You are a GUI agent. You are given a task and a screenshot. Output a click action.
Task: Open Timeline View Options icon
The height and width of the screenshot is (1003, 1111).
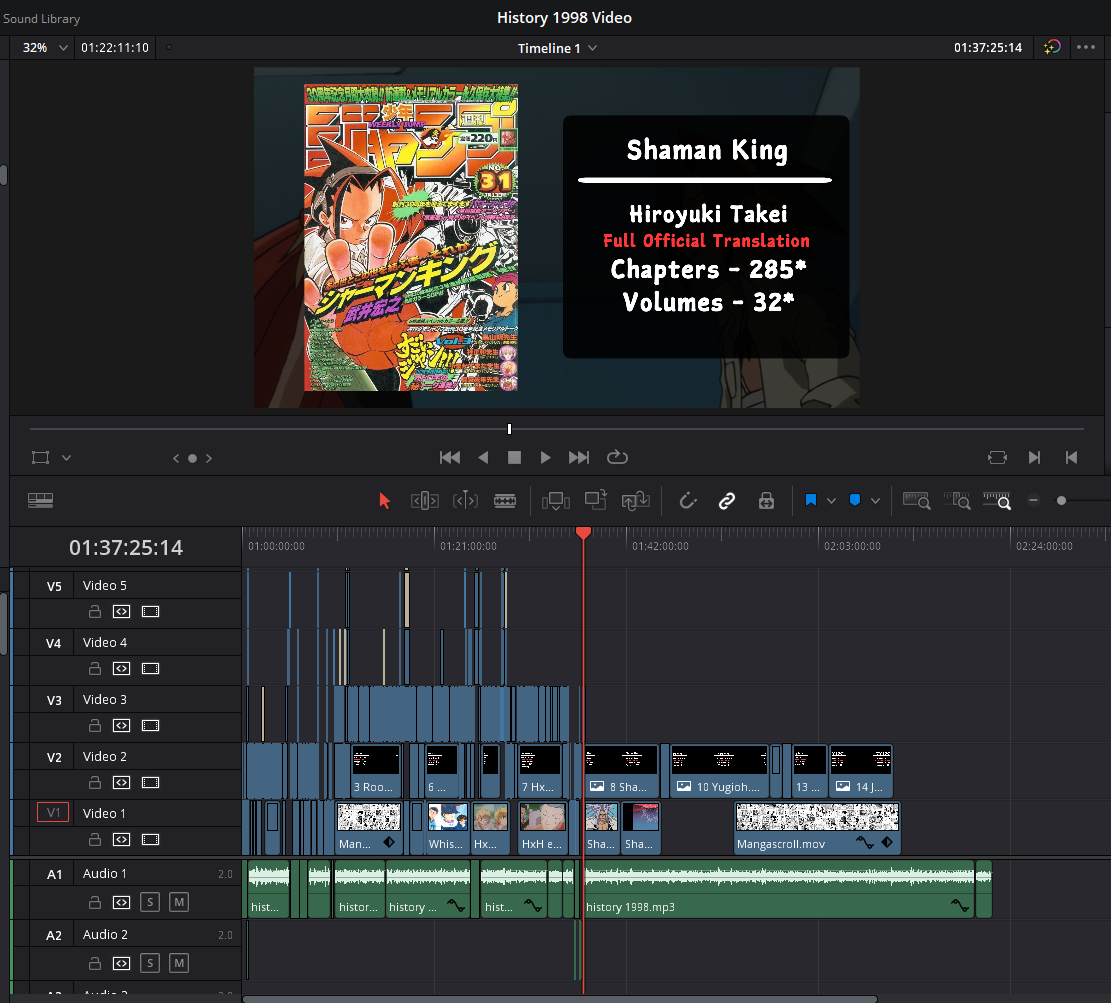pos(41,501)
